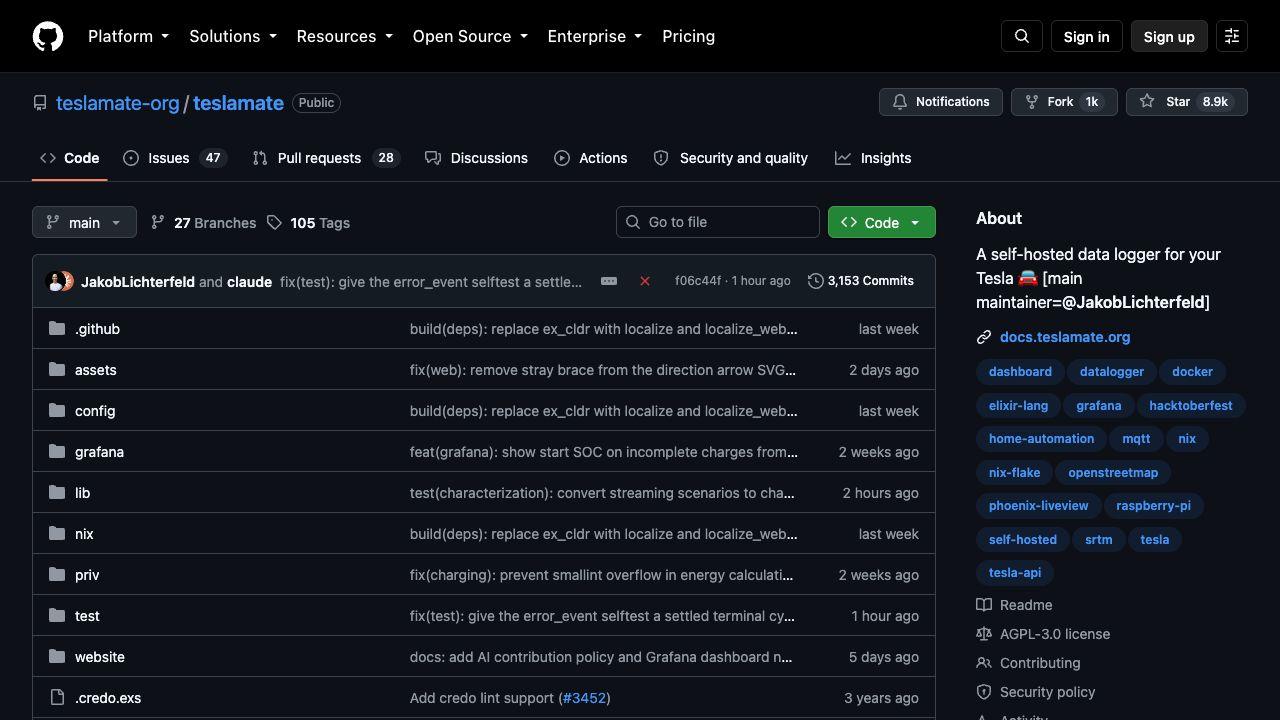Click the assets folder icon
Image resolution: width=1280 pixels, height=720 pixels.
(x=57, y=370)
